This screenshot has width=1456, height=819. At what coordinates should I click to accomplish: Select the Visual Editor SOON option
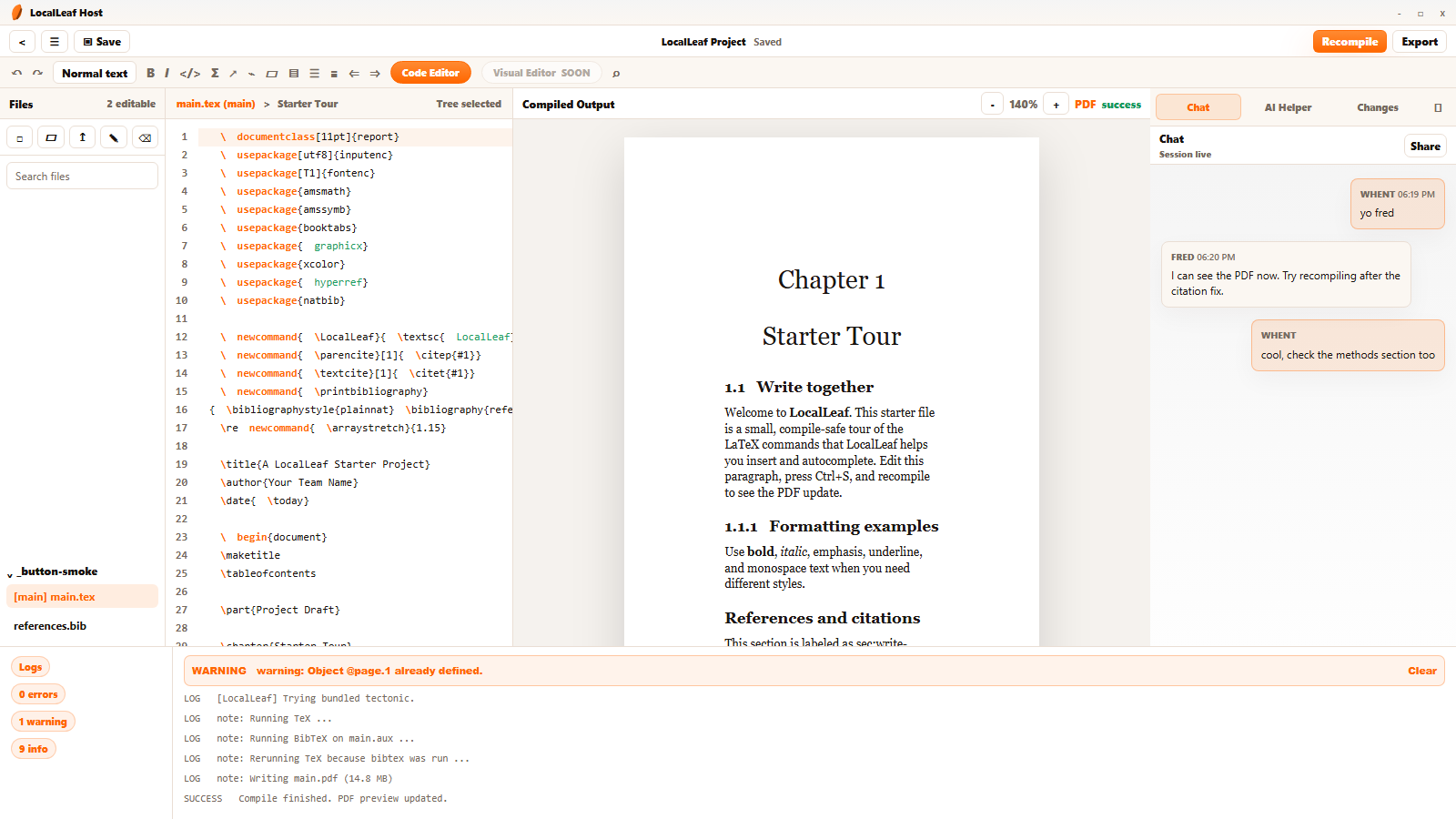point(541,73)
